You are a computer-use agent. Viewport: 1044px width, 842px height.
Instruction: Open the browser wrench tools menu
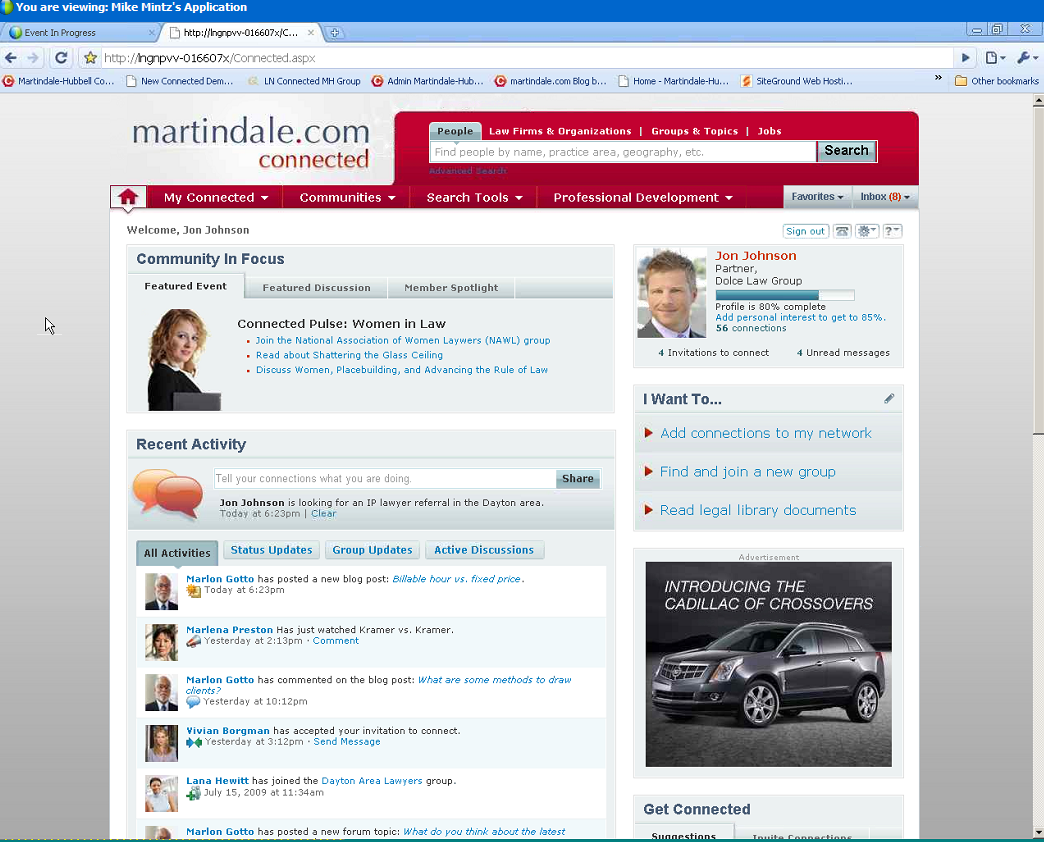(1027, 58)
